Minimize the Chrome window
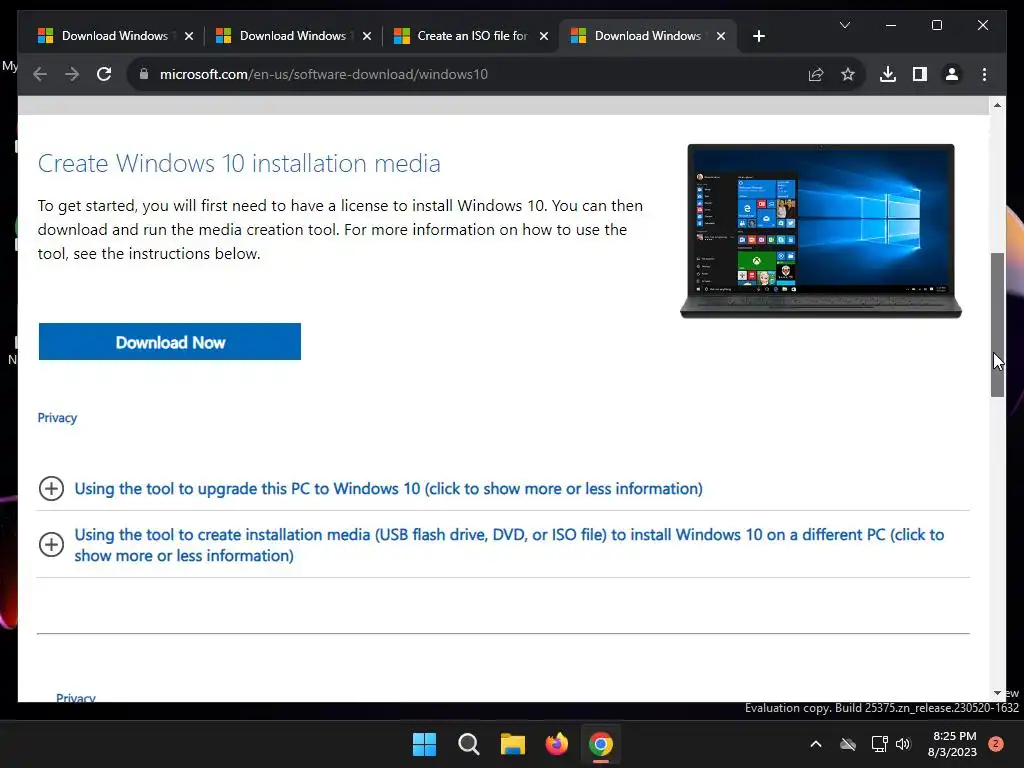The height and width of the screenshot is (768, 1024). click(891, 25)
